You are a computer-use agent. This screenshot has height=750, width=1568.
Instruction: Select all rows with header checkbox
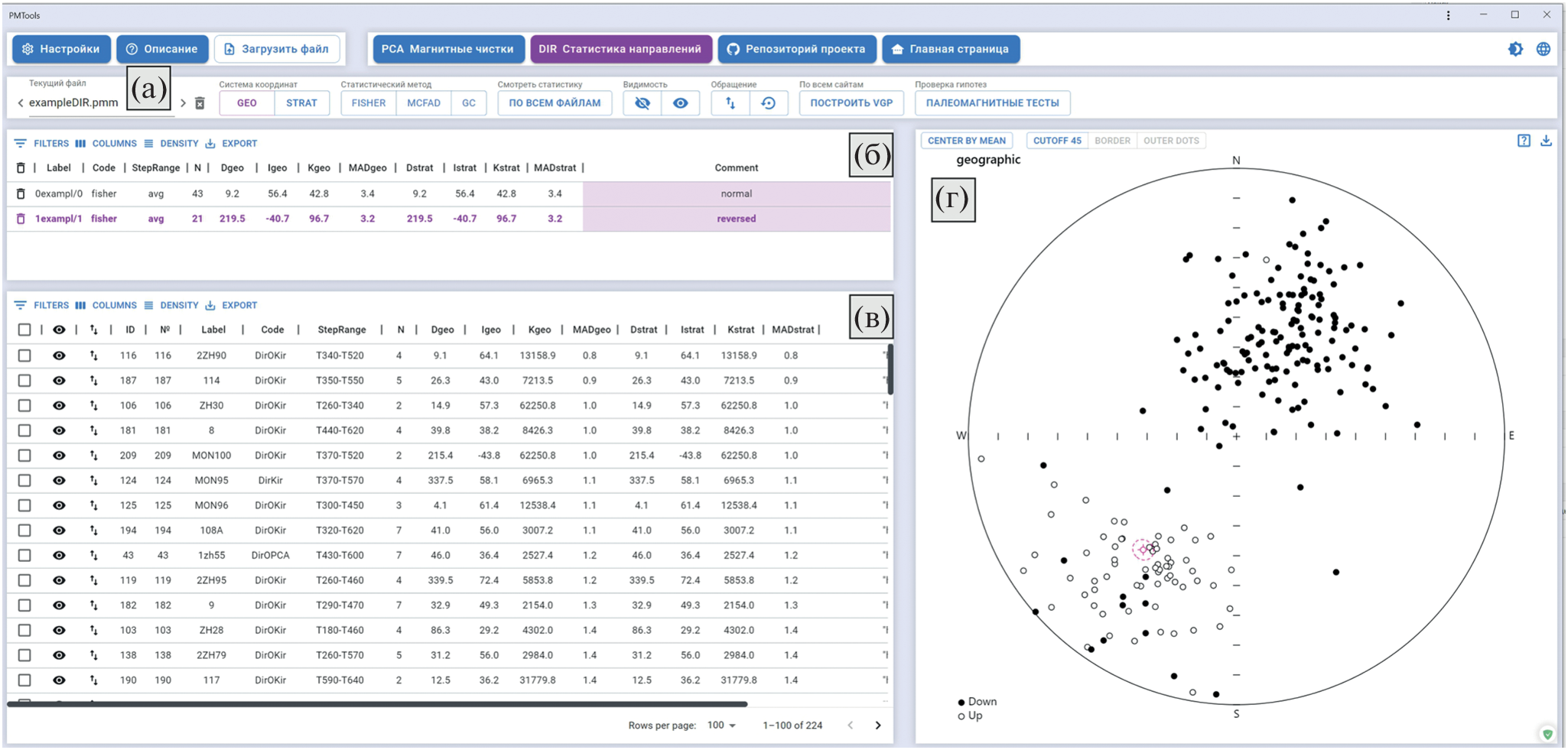24,330
